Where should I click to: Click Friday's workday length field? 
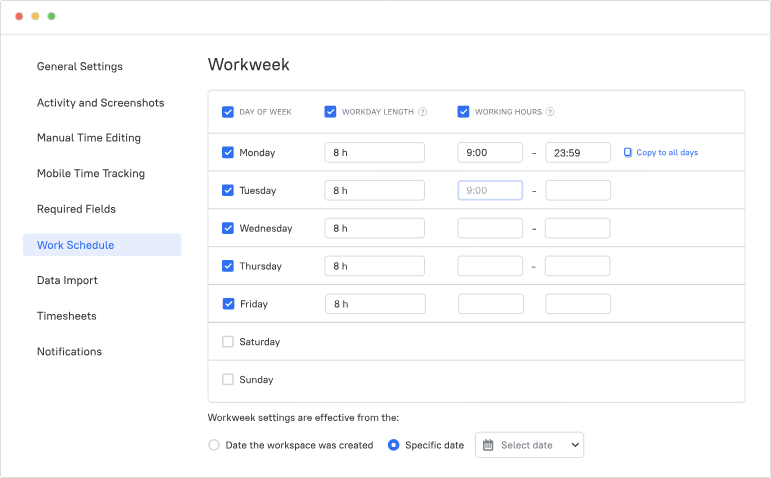(375, 304)
